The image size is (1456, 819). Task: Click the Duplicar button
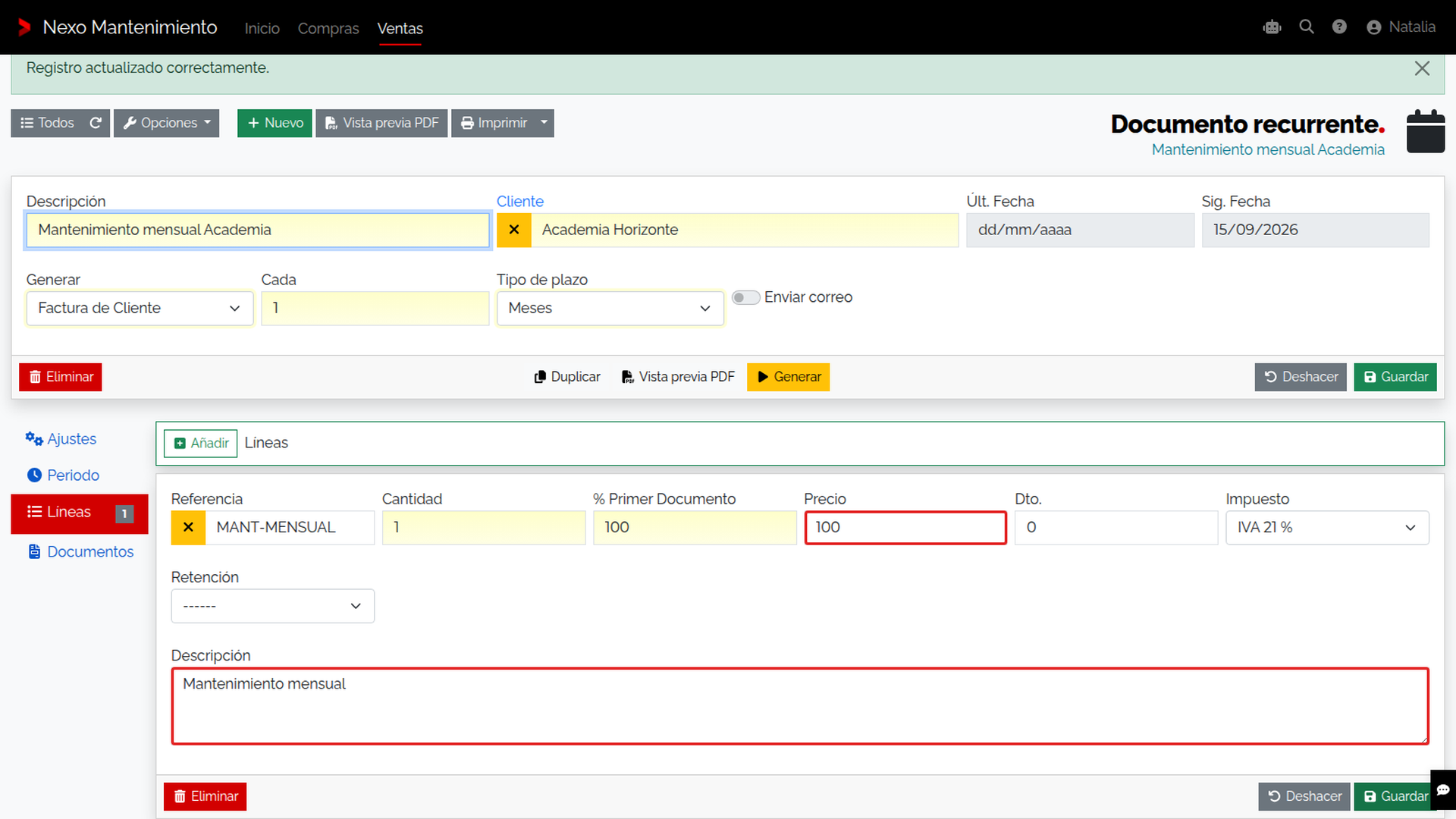click(567, 377)
